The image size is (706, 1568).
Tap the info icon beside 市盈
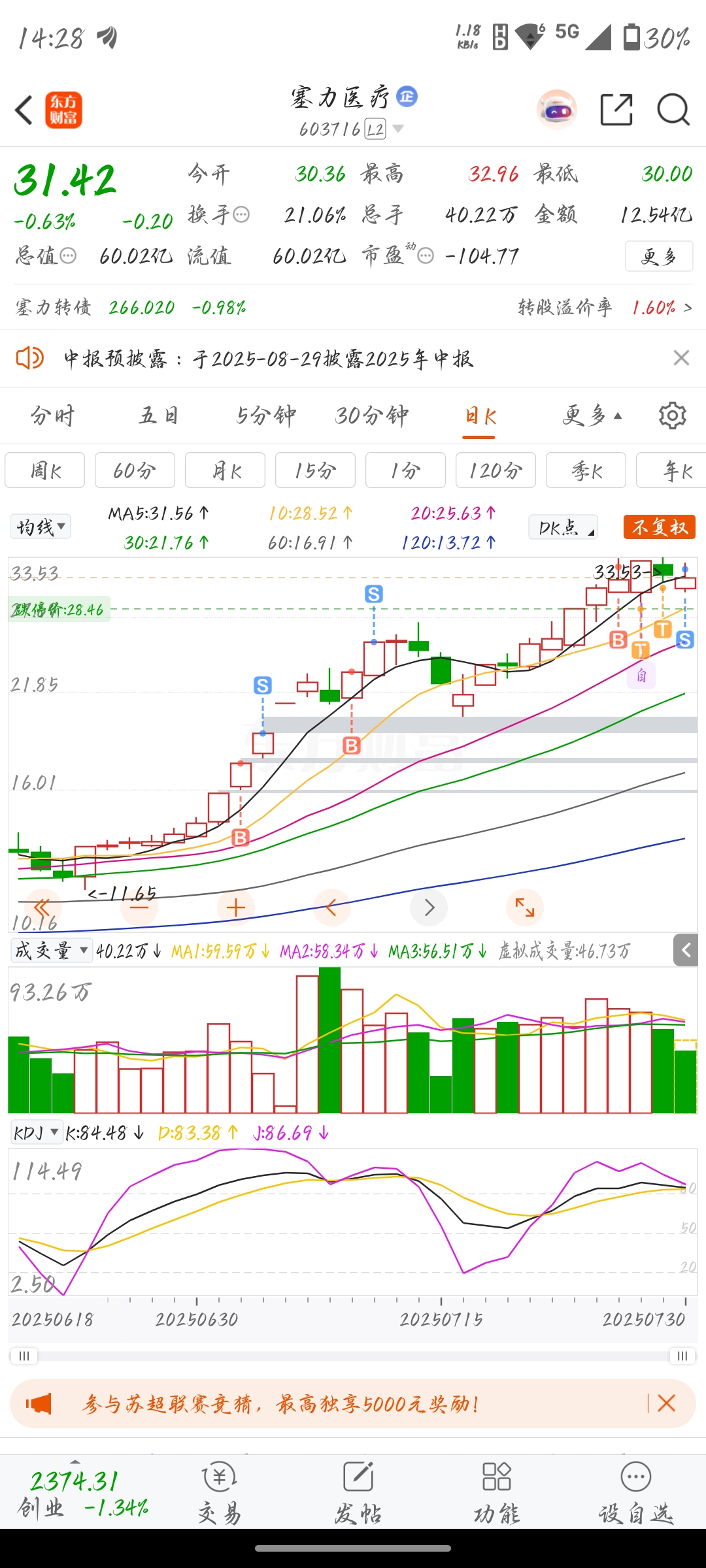coord(426,255)
